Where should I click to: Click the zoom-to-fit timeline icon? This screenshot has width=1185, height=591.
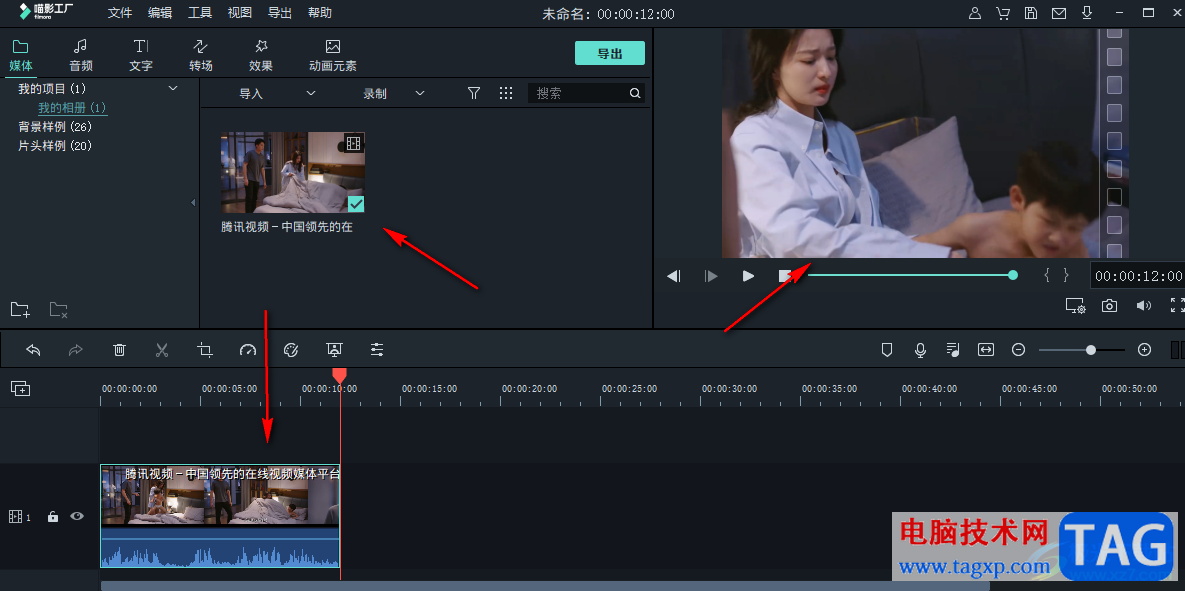(985, 349)
